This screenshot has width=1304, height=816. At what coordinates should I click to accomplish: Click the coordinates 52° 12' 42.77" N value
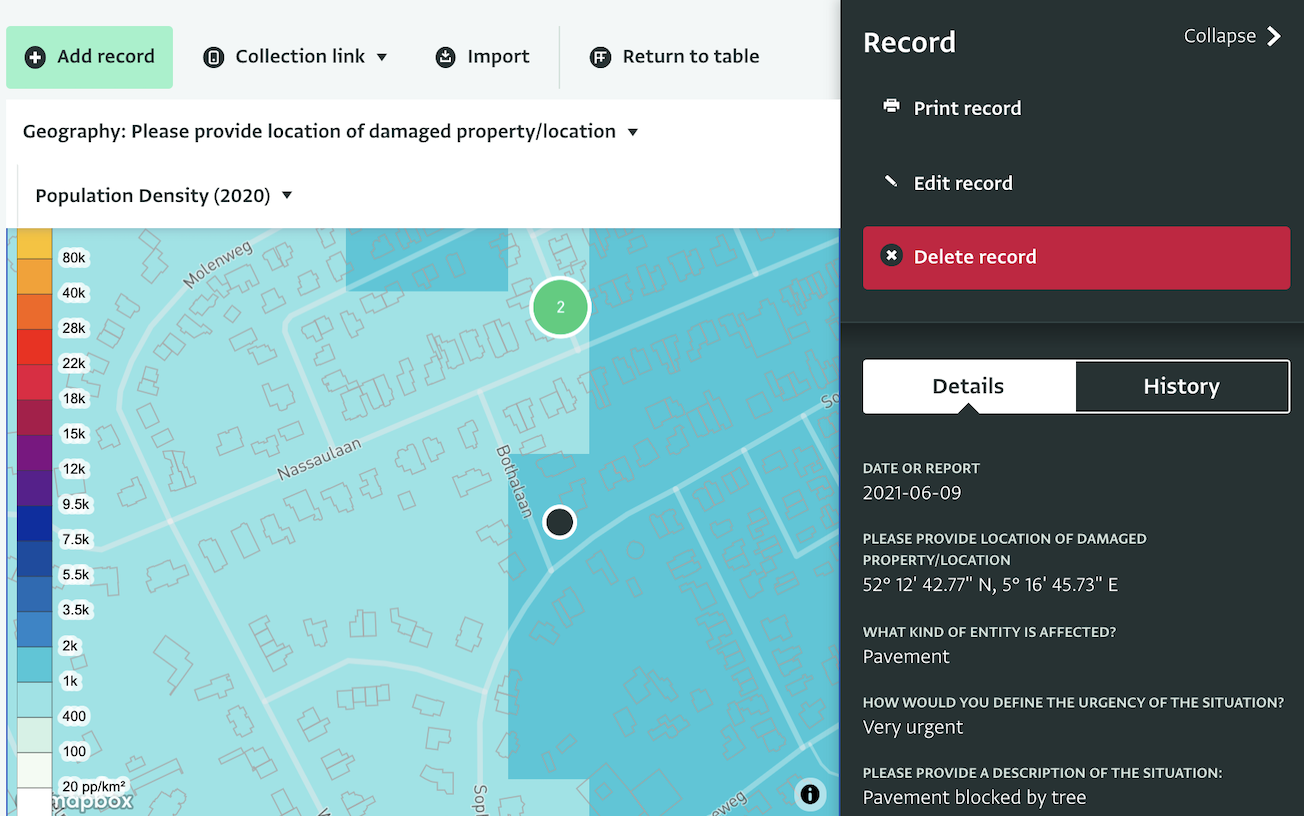coord(990,585)
